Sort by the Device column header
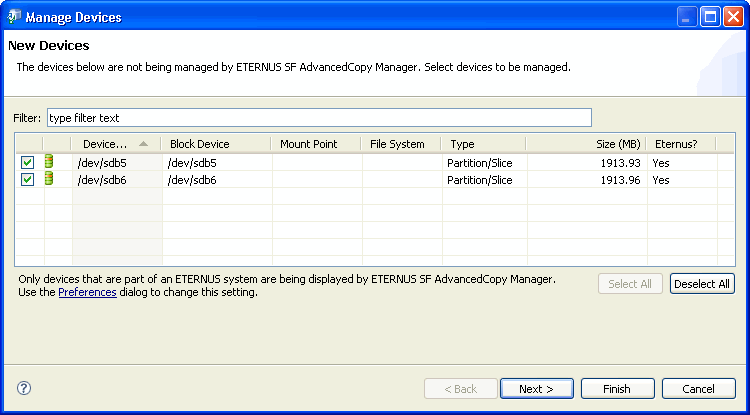Screen dimensions: 750x415 (115, 144)
